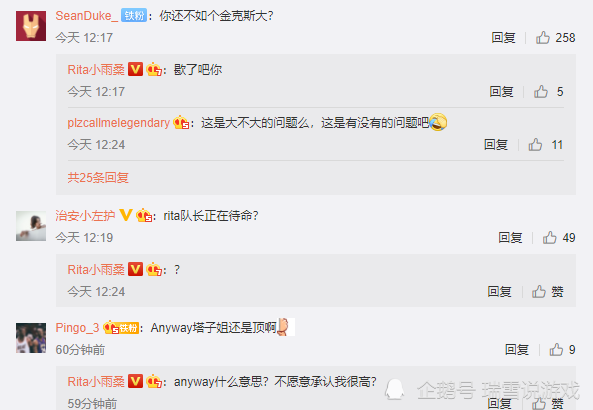Like plzcallmelegendary's reply with 11 likes
The width and height of the screenshot is (593, 410).
point(535,144)
